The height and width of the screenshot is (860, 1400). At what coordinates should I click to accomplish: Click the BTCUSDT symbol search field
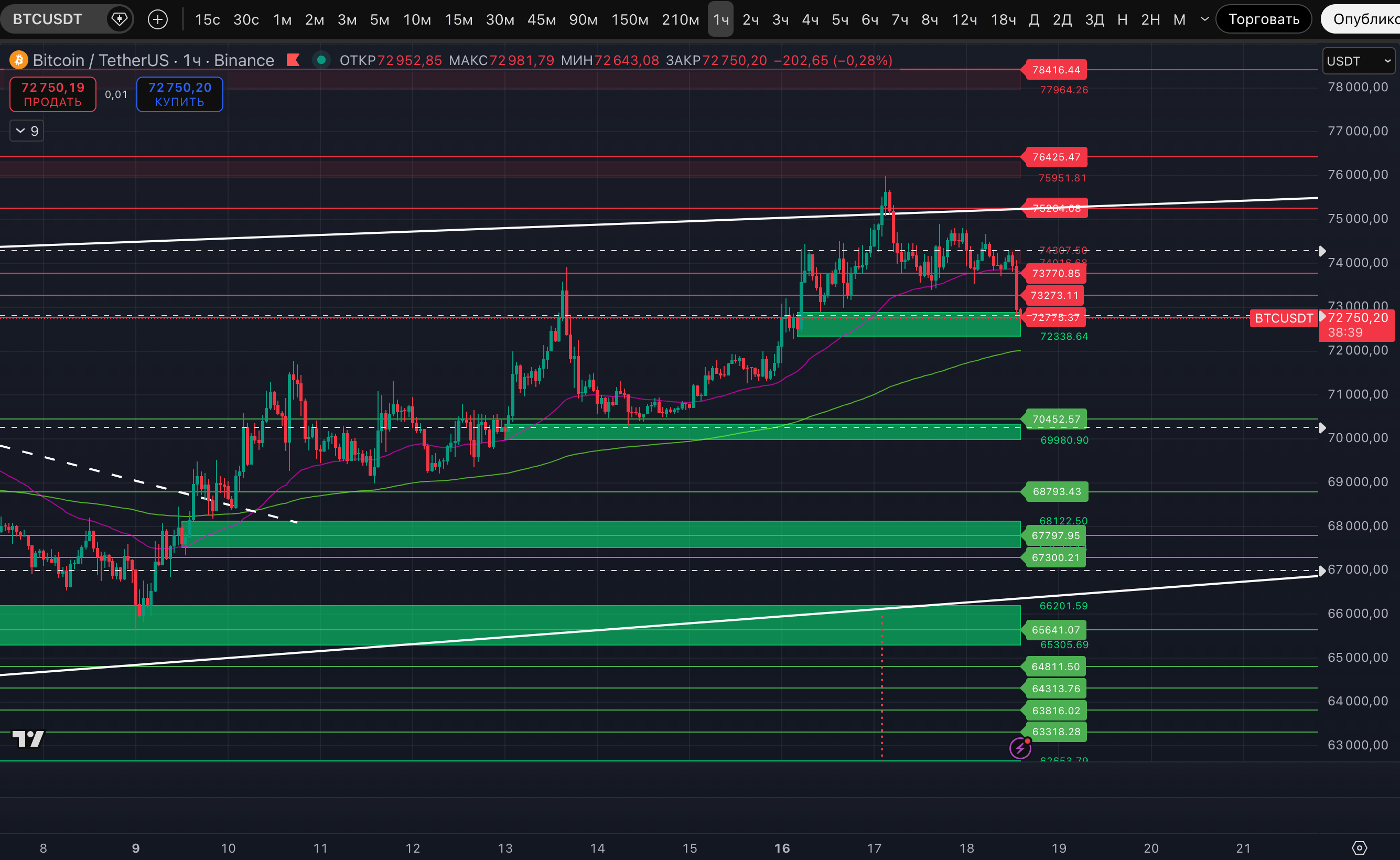coord(48,19)
